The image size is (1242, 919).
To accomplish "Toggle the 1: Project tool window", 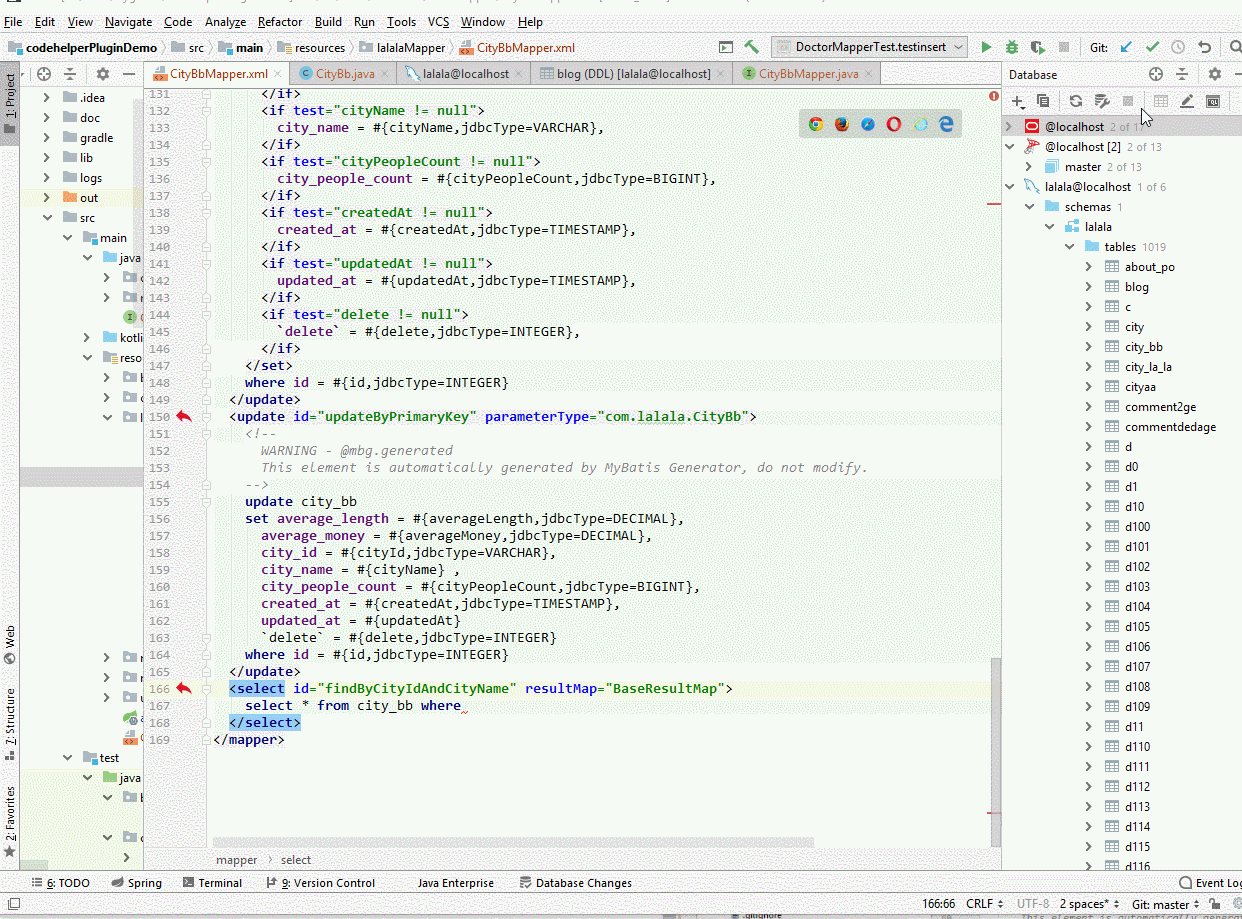I will click(x=10, y=97).
